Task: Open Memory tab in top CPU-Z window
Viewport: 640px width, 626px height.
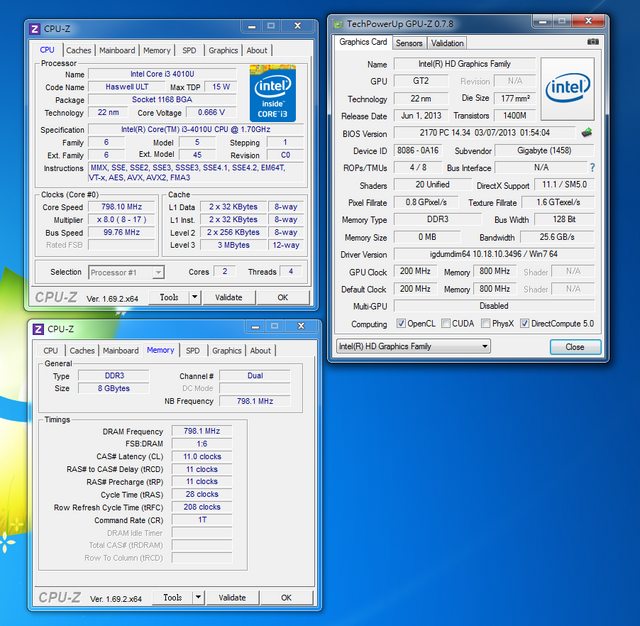Action: point(157,50)
